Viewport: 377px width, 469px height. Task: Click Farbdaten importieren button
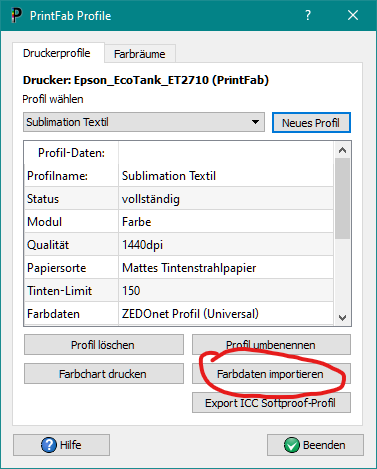pyautogui.click(x=271, y=374)
